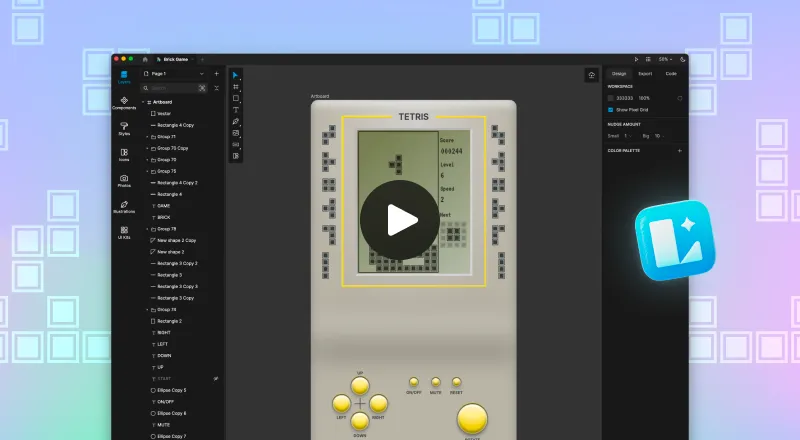The height and width of the screenshot is (440, 800).
Task: Click the Artboard label above the canvas
Action: pyautogui.click(x=320, y=96)
